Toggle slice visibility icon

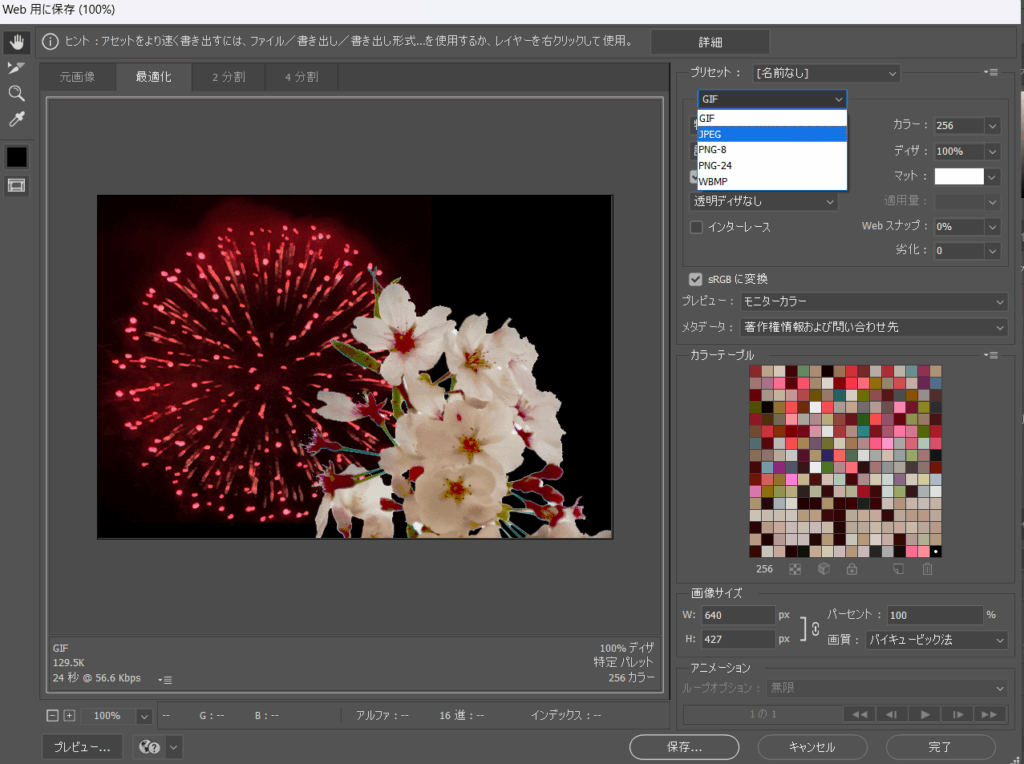[x=16, y=185]
